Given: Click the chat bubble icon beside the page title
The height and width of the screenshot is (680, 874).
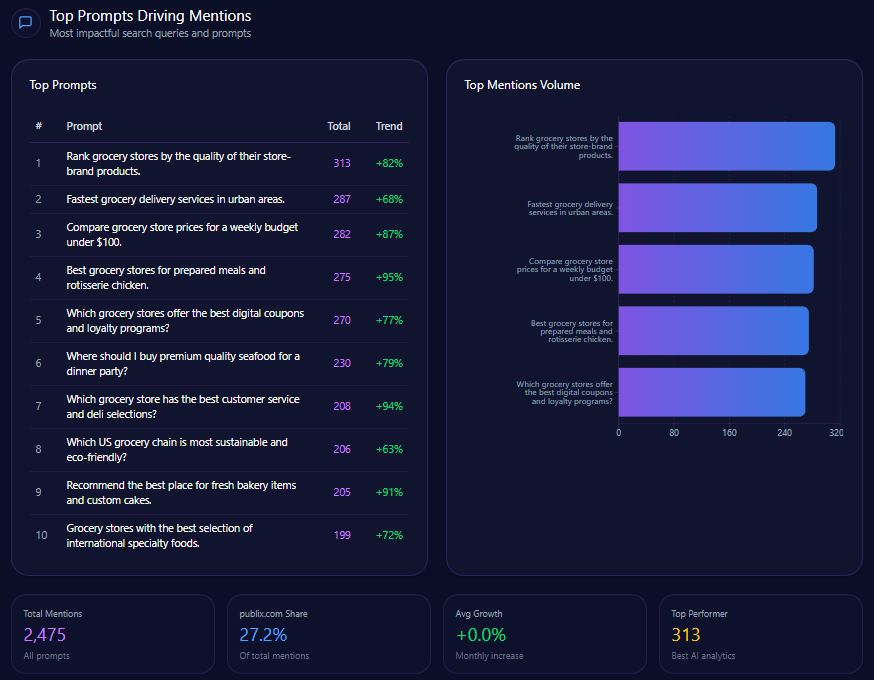Looking at the screenshot, I should [26, 23].
